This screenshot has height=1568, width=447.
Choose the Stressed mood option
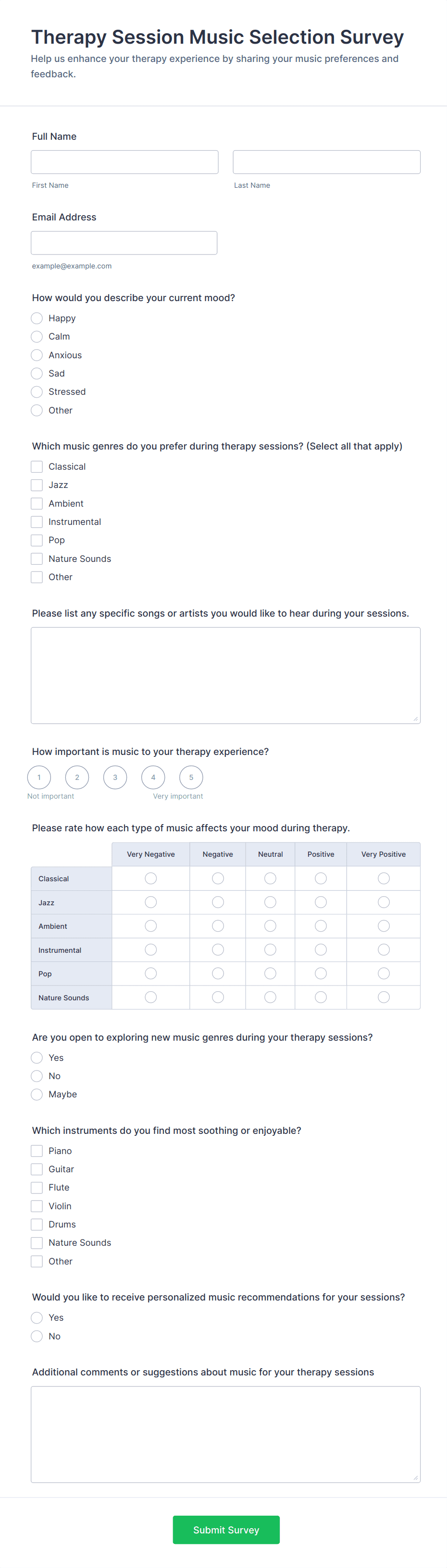(37, 392)
